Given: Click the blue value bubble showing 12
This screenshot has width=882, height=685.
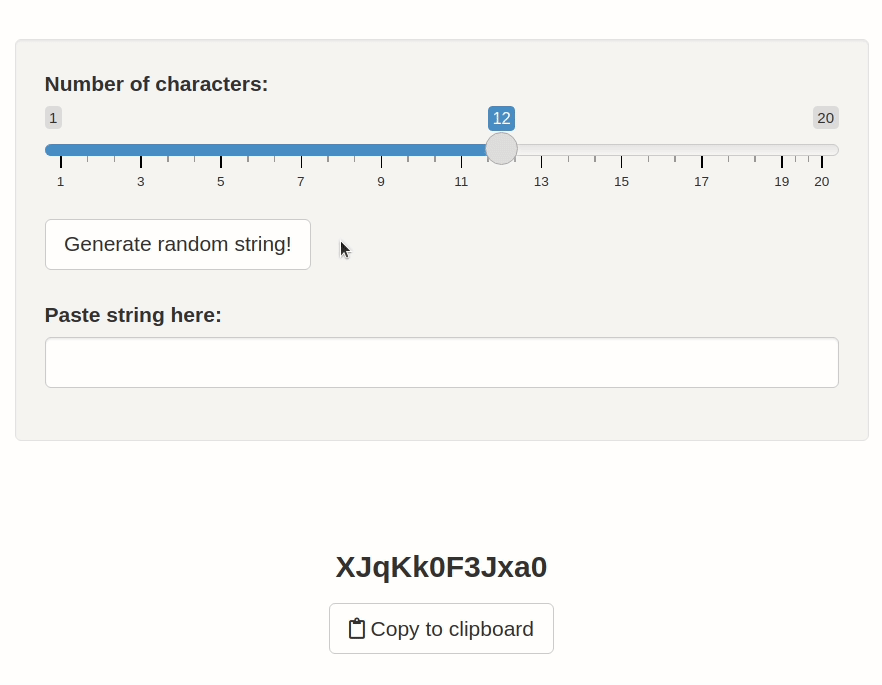Looking at the screenshot, I should [x=501, y=118].
